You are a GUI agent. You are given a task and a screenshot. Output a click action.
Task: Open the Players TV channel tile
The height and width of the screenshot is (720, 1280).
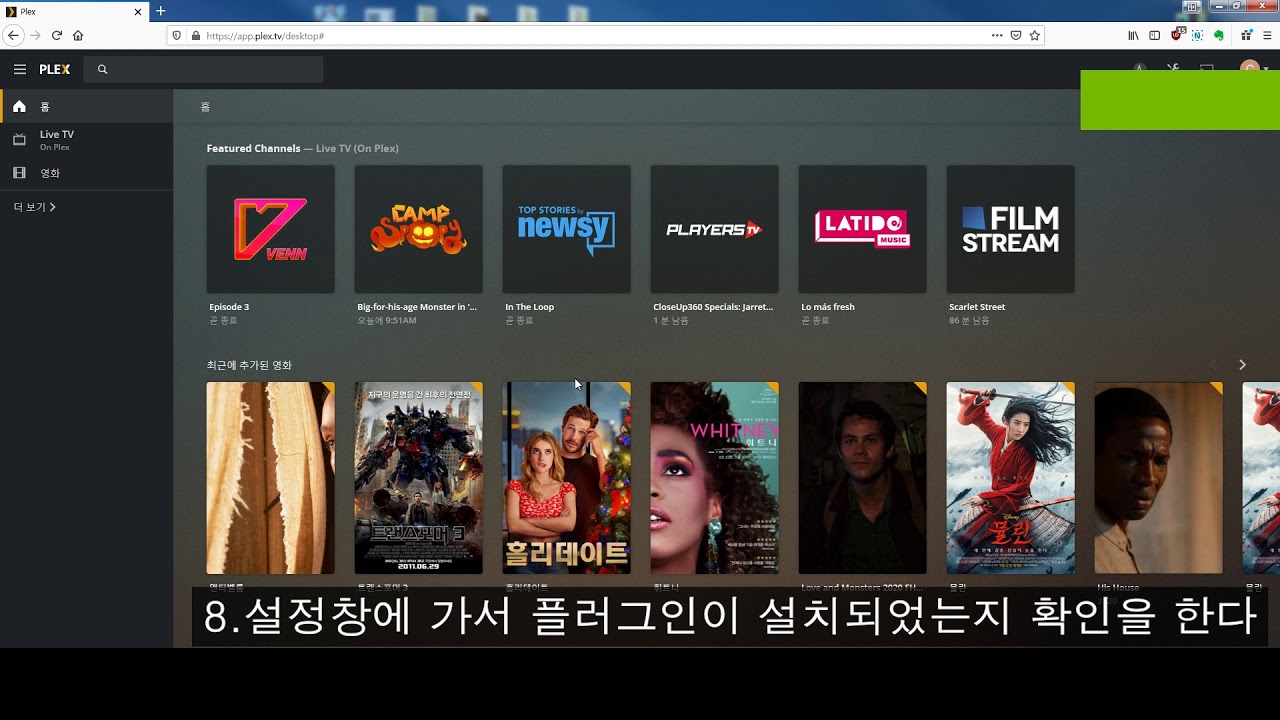715,229
